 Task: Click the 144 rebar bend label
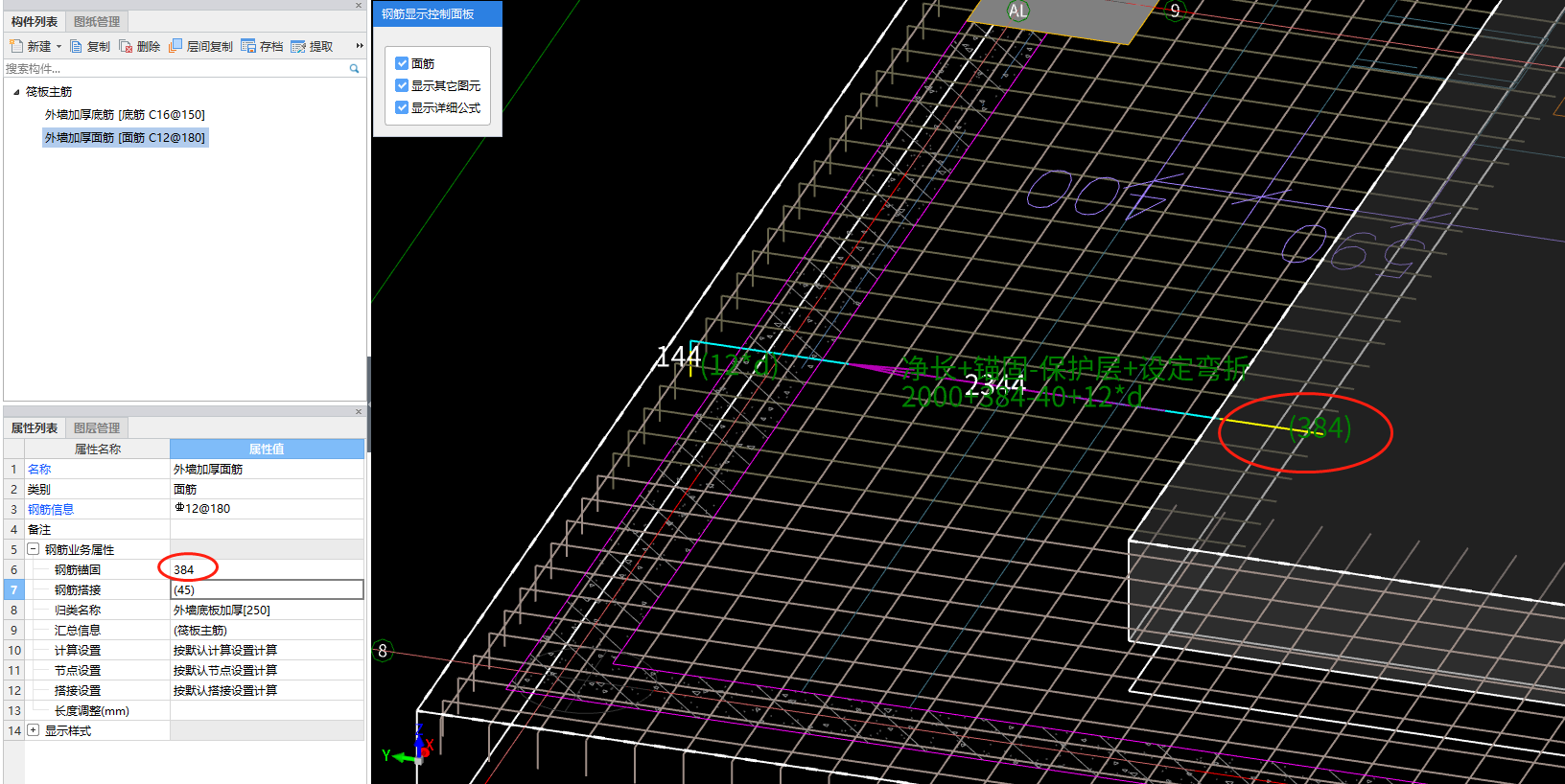click(678, 357)
